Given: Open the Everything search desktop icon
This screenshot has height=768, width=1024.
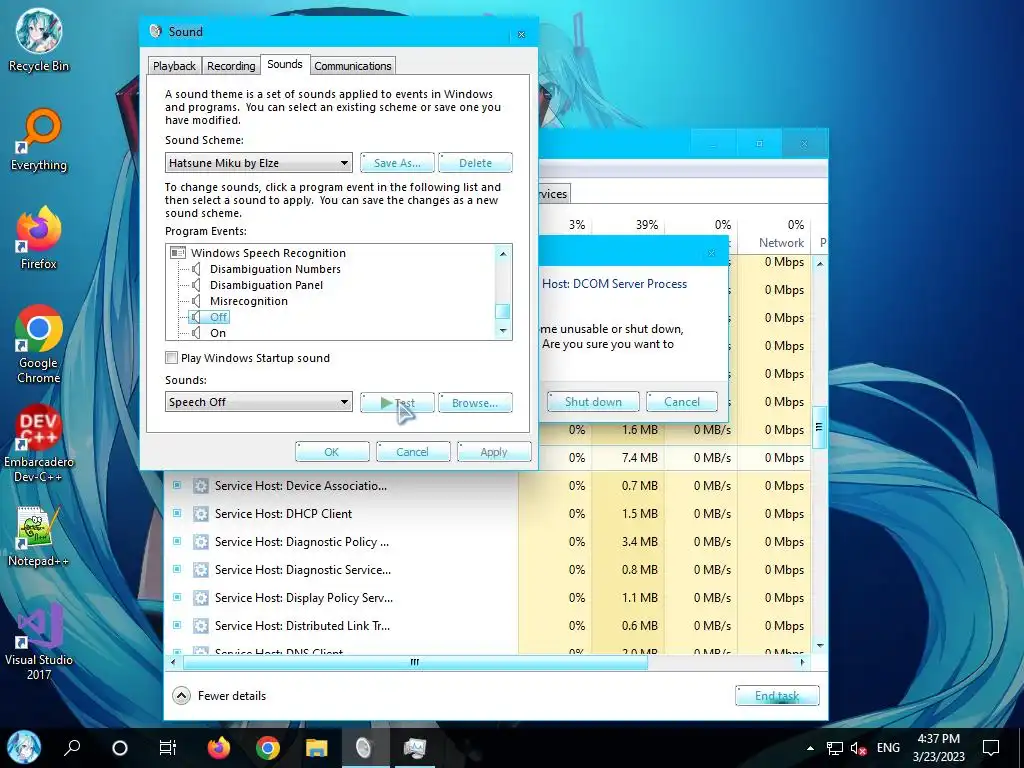Looking at the screenshot, I should (39, 140).
